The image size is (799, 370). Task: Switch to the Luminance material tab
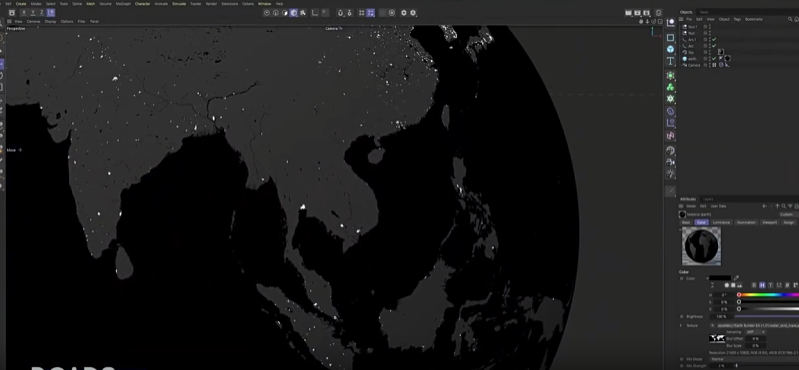point(721,222)
